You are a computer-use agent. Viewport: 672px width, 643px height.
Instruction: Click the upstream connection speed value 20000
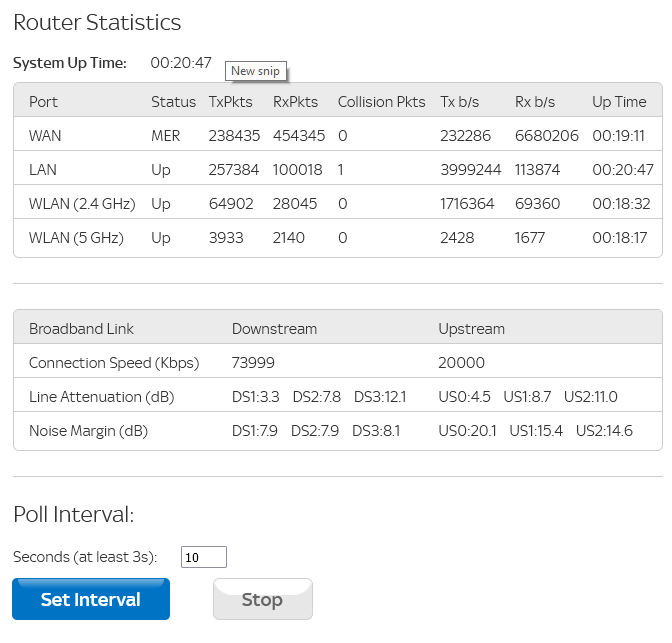[461, 363]
